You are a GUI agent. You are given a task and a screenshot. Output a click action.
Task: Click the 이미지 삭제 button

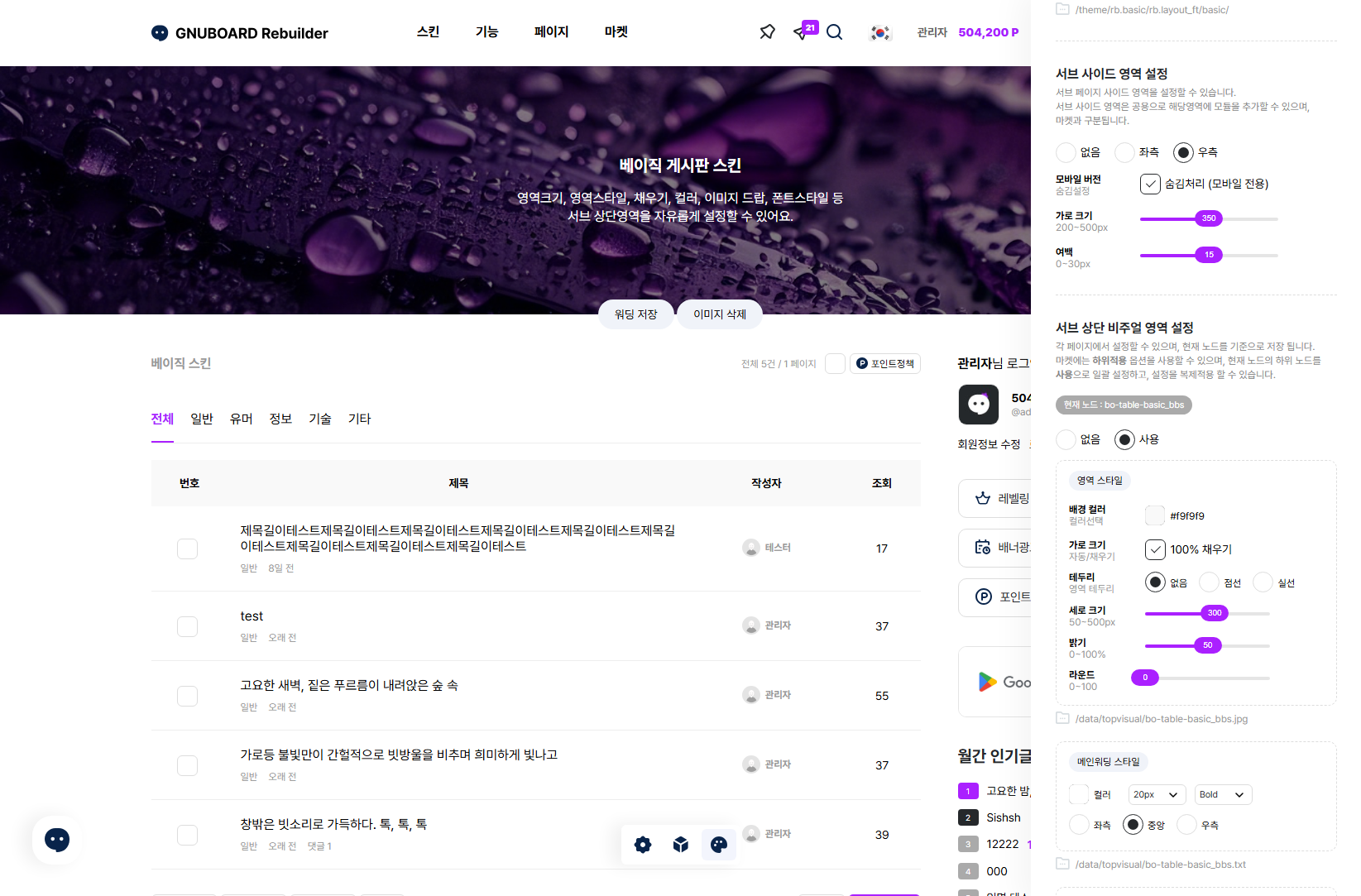tap(720, 314)
